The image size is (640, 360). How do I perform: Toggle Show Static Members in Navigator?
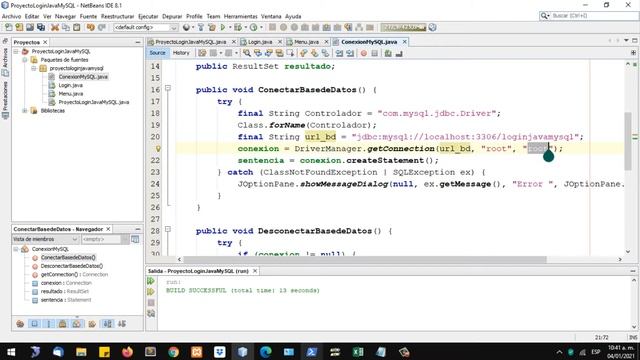[x=49, y=324]
